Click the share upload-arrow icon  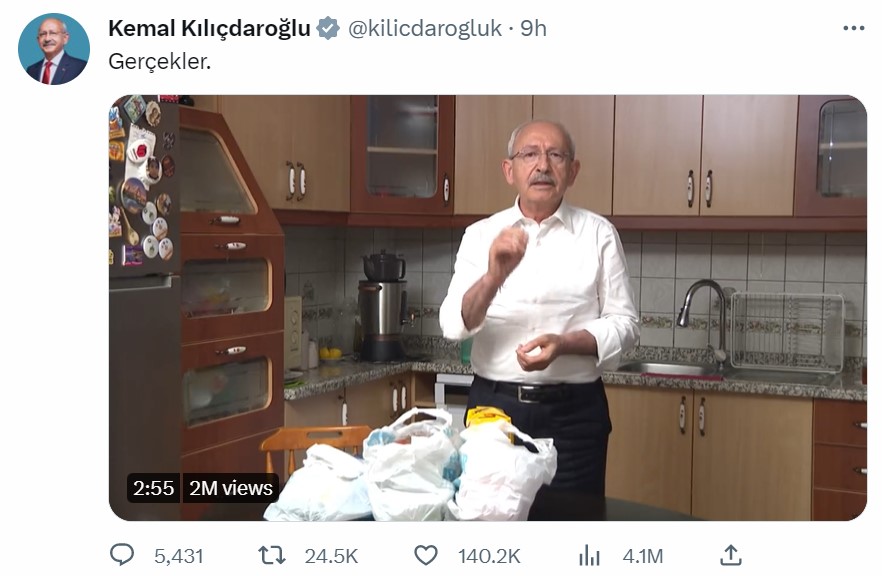click(730, 555)
